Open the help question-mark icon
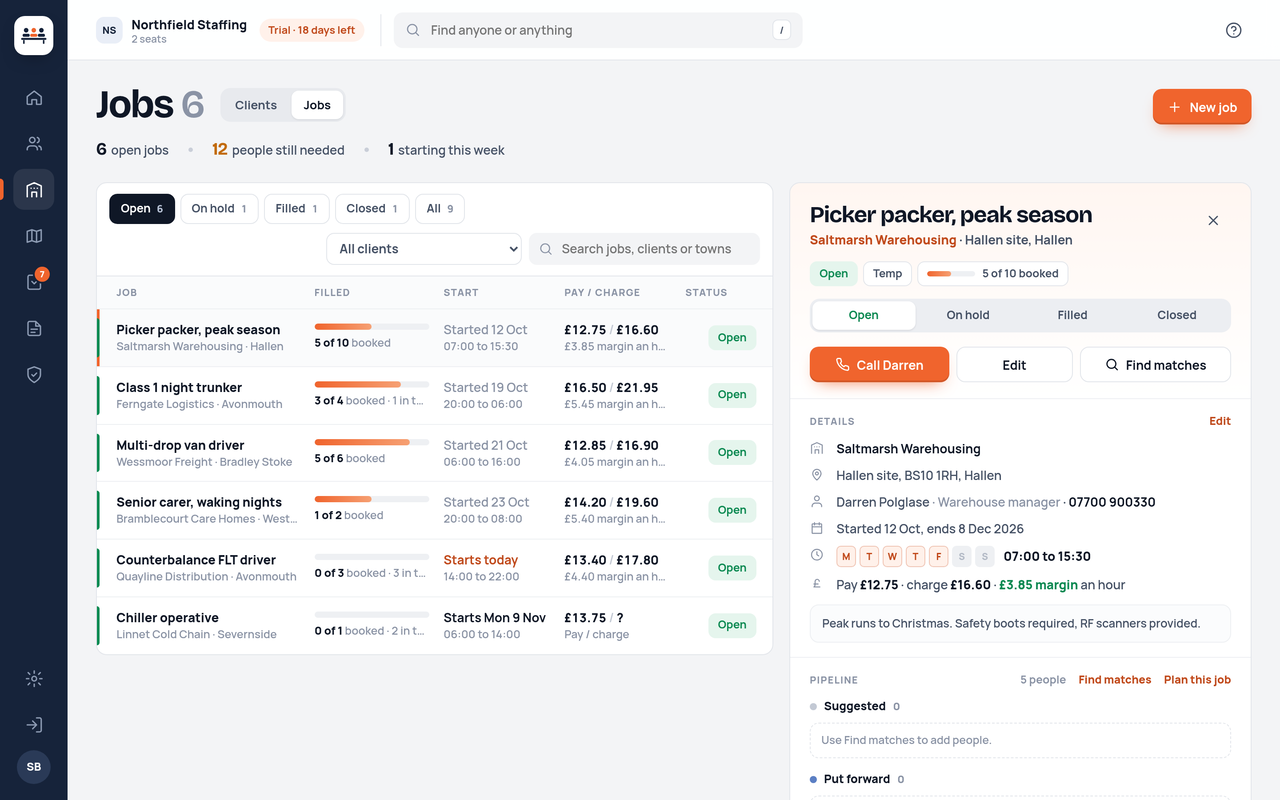 click(1233, 30)
